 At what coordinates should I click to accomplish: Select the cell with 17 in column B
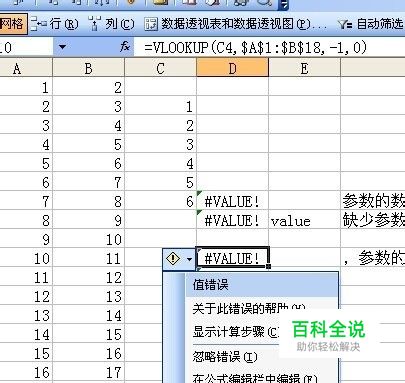coord(88,372)
